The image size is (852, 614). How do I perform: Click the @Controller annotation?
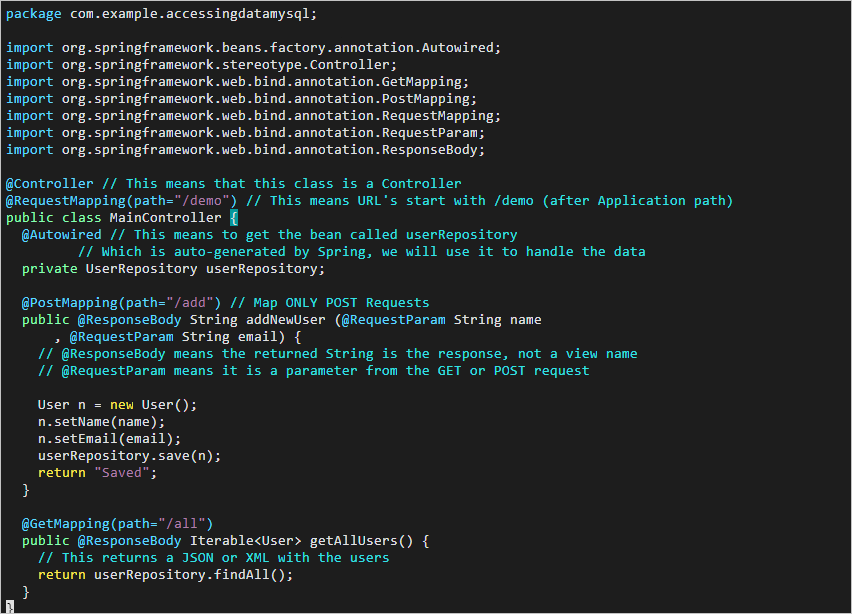50,184
